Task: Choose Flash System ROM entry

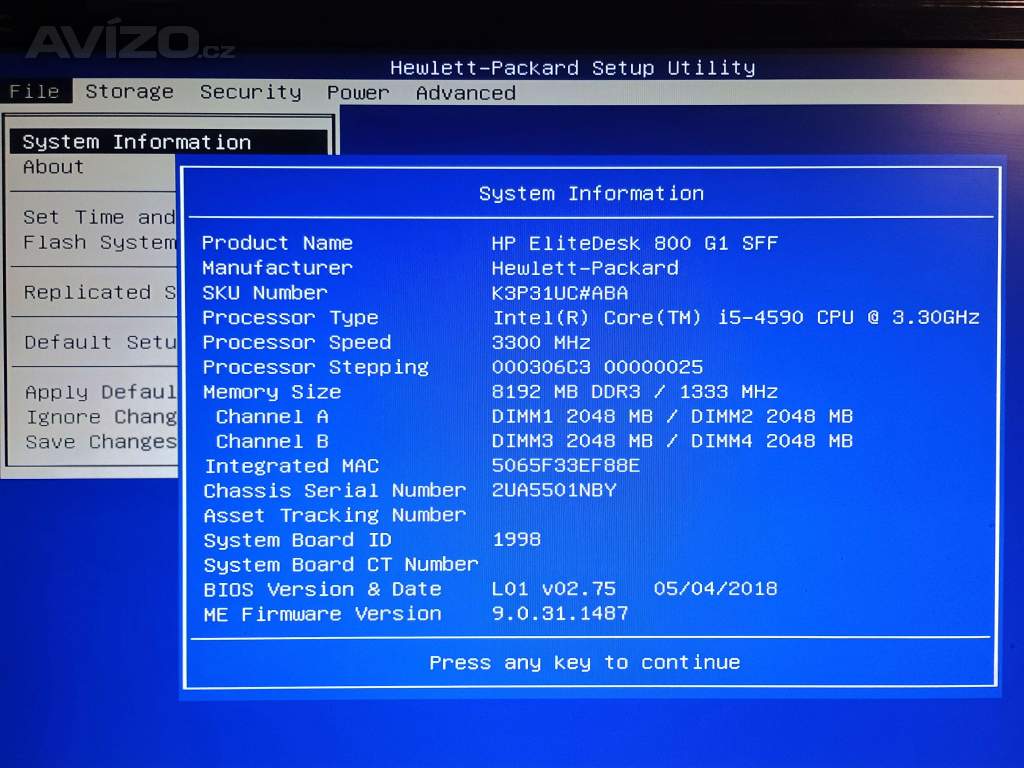Action: [99, 242]
